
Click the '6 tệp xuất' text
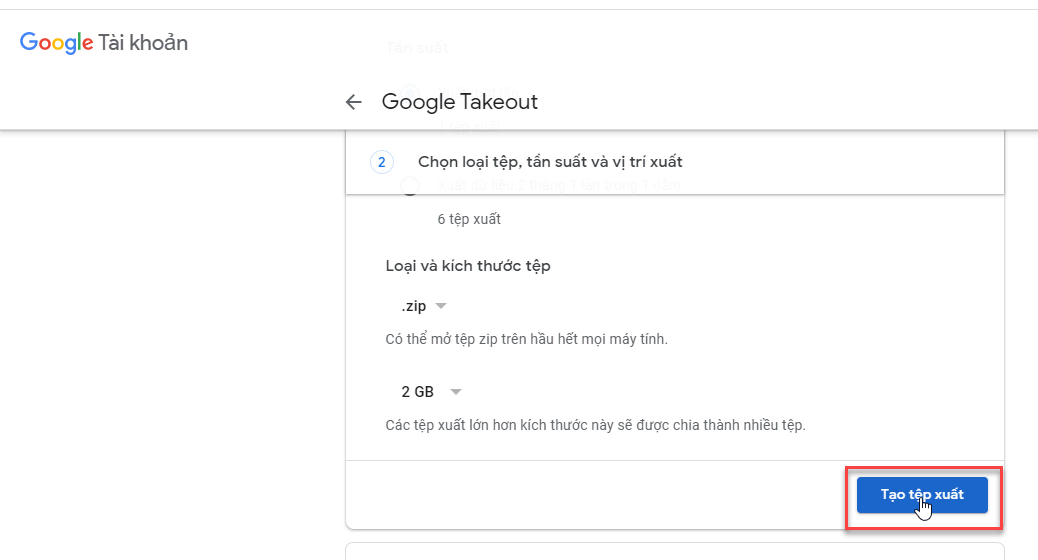pos(469,219)
